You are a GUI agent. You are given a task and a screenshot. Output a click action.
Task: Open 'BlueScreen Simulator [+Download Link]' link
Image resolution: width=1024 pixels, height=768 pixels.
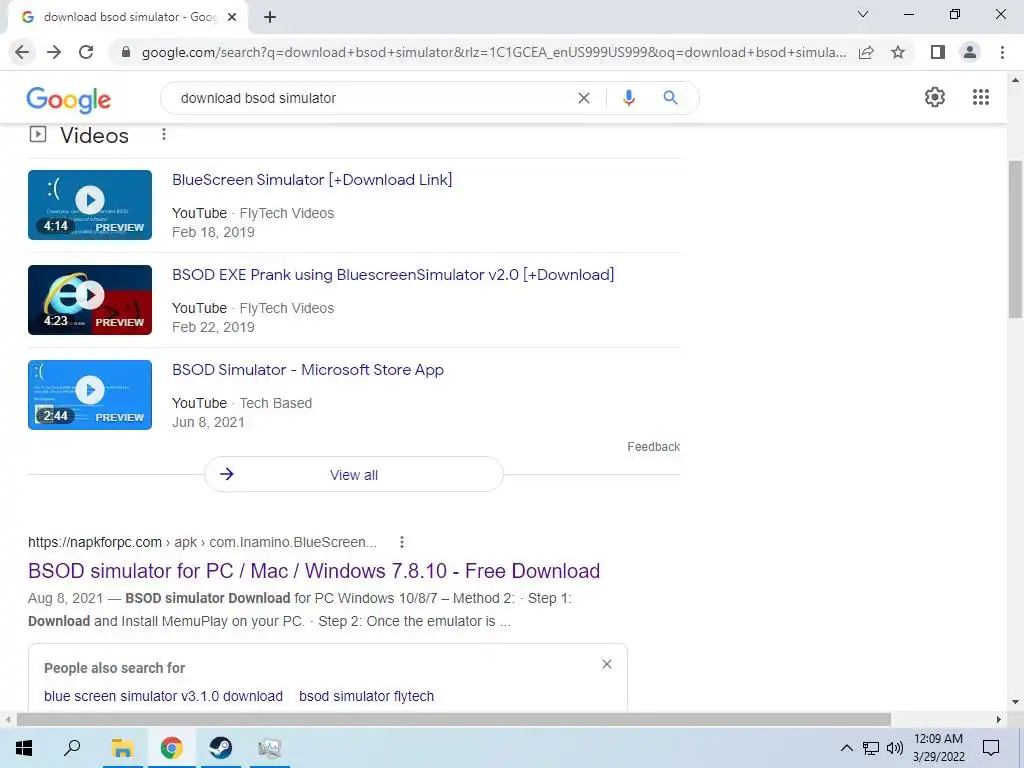point(312,180)
